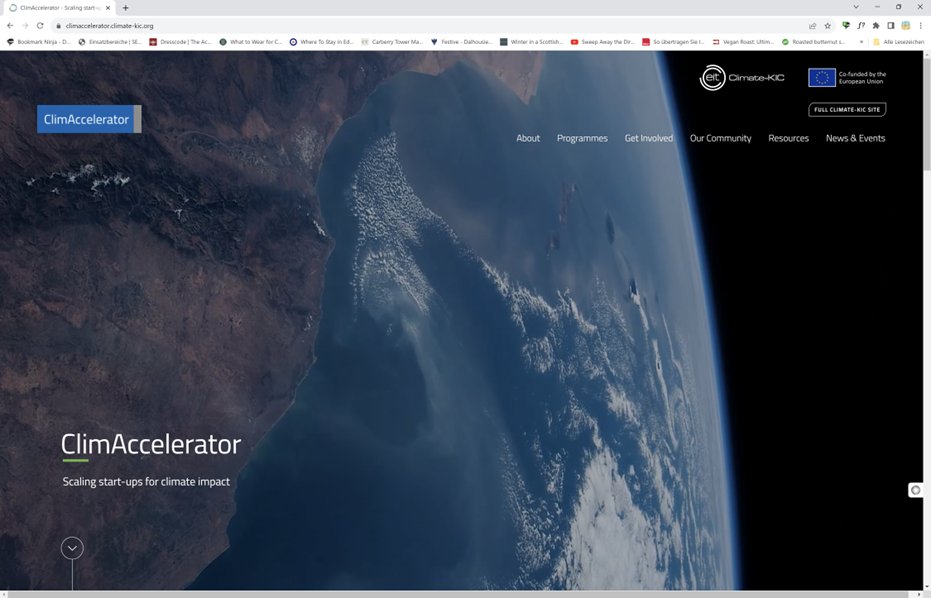The height and width of the screenshot is (598, 931).
Task: Go back using the browser back arrow
Action: [x=10, y=26]
